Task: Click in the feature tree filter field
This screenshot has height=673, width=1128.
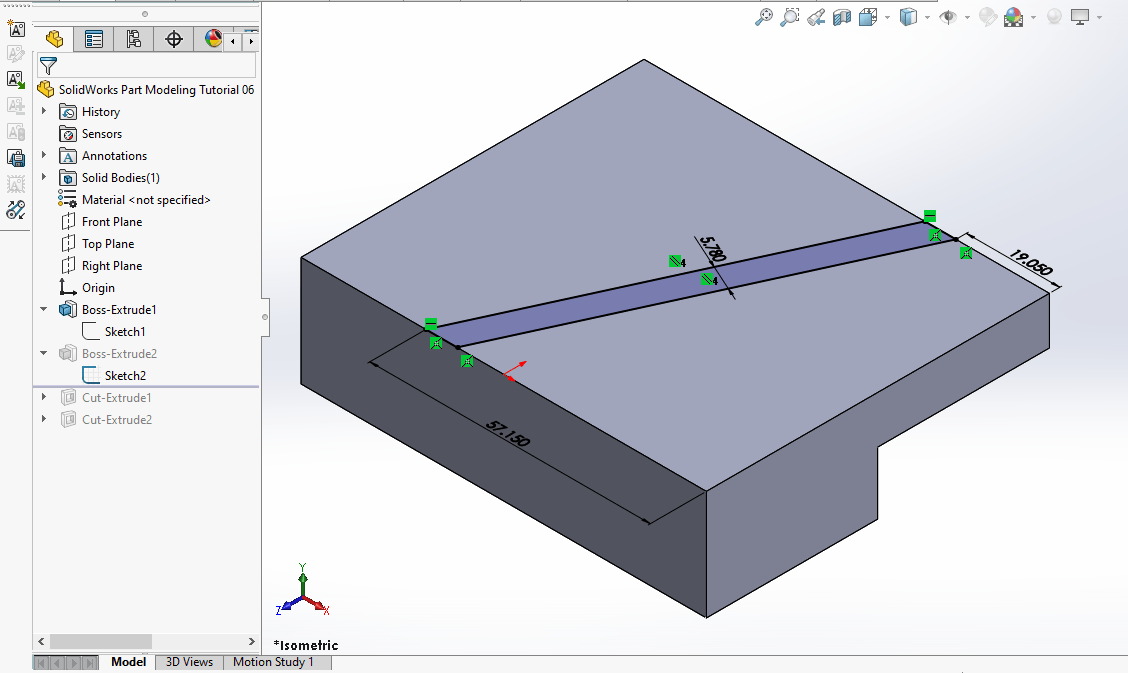Action: (147, 66)
